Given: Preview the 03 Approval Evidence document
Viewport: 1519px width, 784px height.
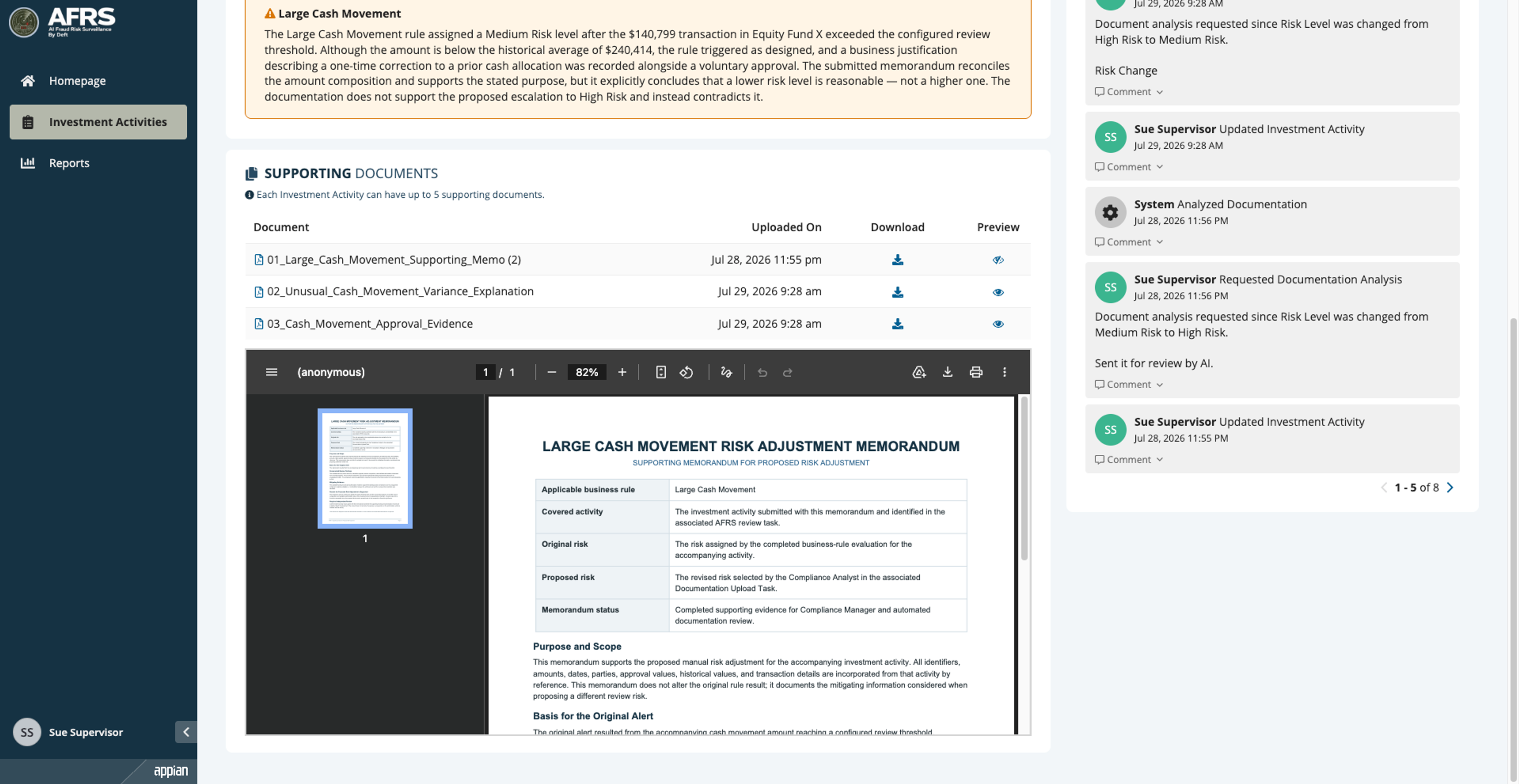Looking at the screenshot, I should click(998, 324).
